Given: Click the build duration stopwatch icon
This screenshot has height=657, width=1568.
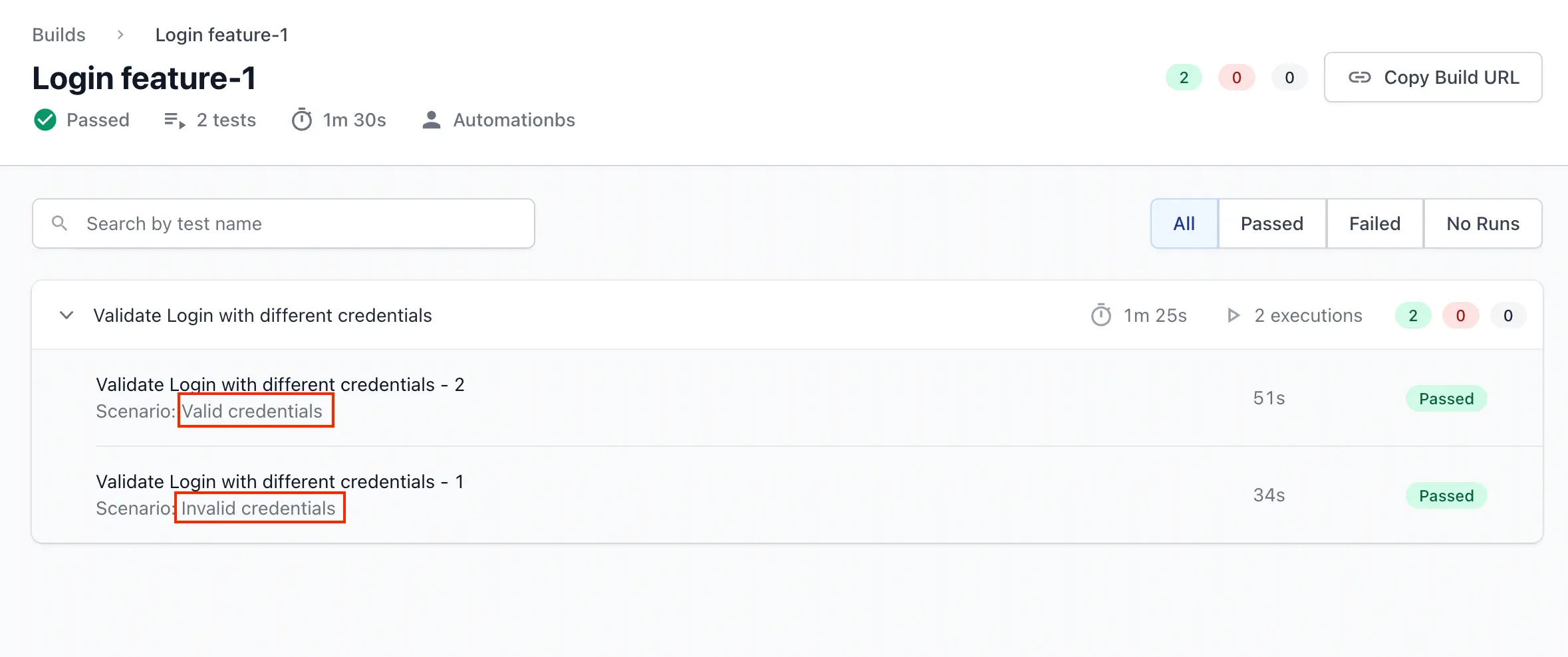Looking at the screenshot, I should click(x=302, y=120).
